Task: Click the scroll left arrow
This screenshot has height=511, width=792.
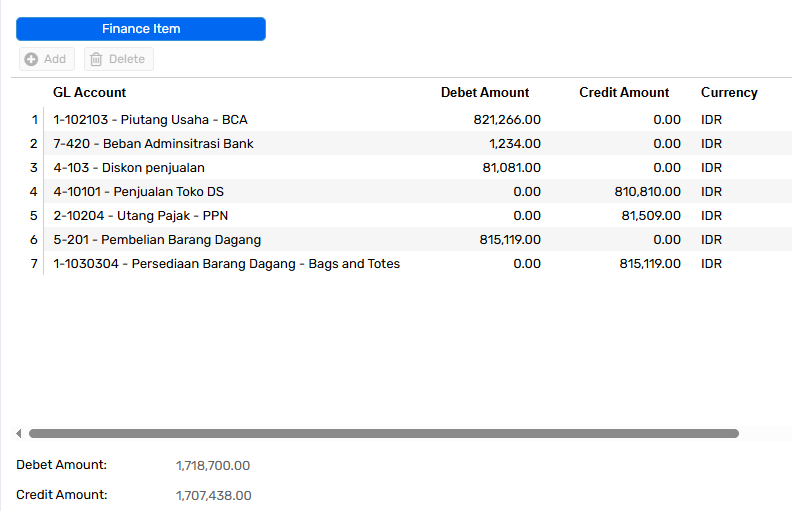Action: point(19,433)
